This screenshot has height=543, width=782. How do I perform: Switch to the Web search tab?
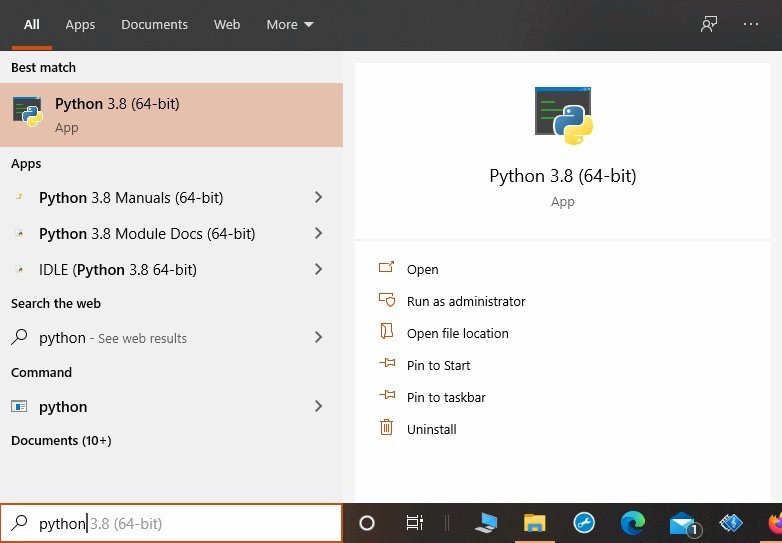point(227,24)
